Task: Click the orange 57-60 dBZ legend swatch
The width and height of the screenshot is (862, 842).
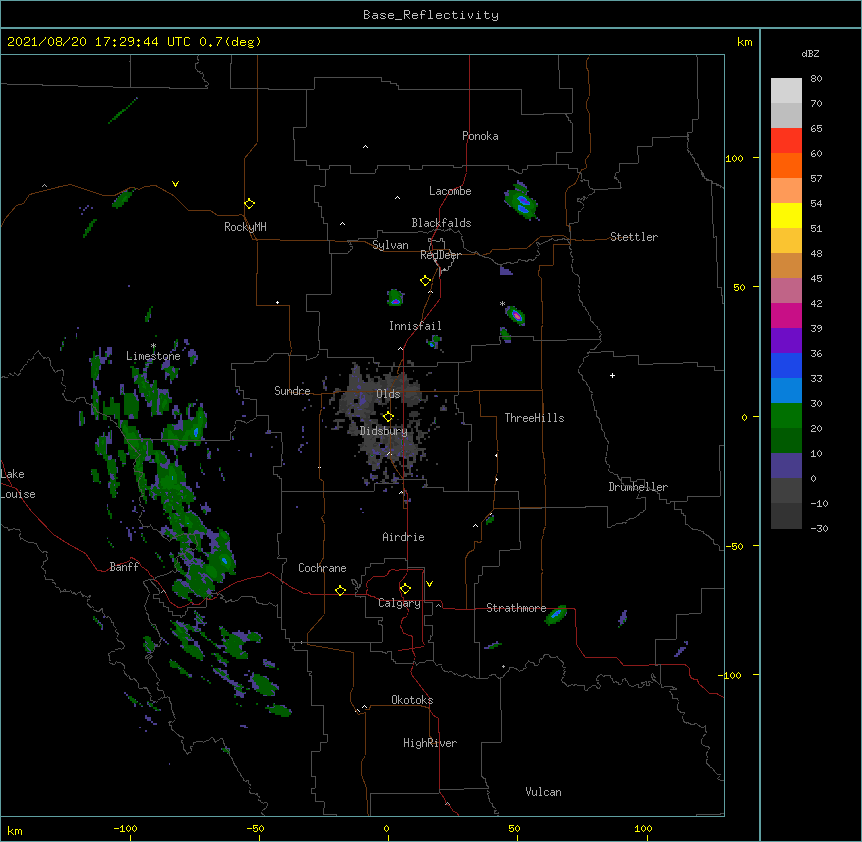Action: (x=786, y=166)
